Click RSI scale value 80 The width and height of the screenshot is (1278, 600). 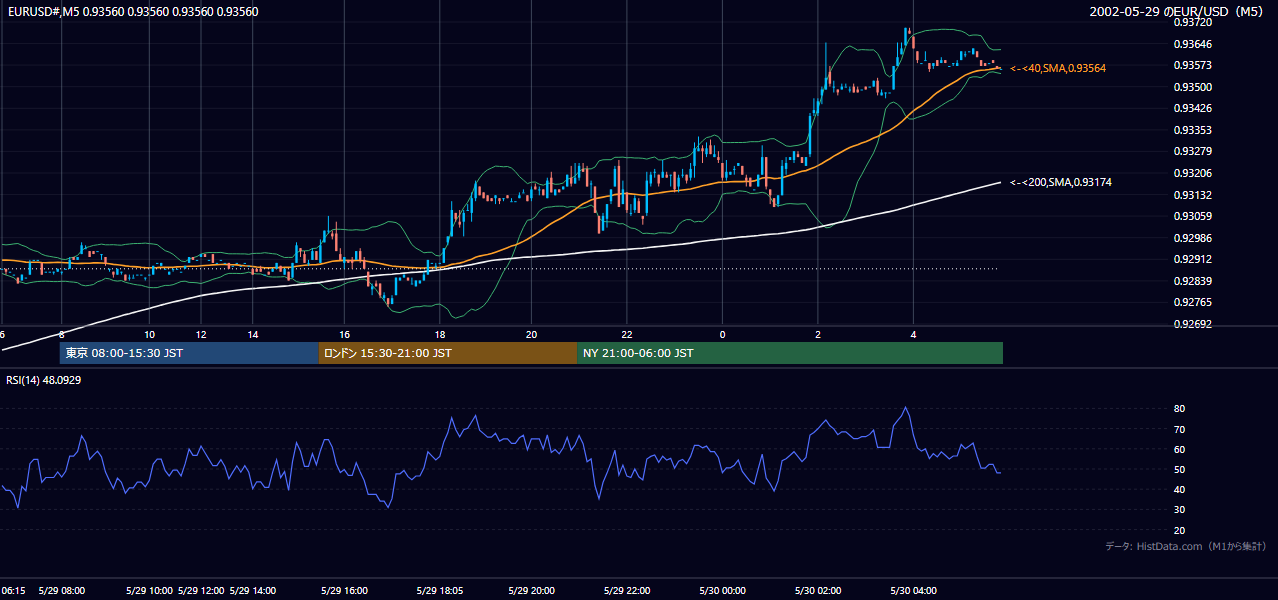pyautogui.click(x=1180, y=409)
